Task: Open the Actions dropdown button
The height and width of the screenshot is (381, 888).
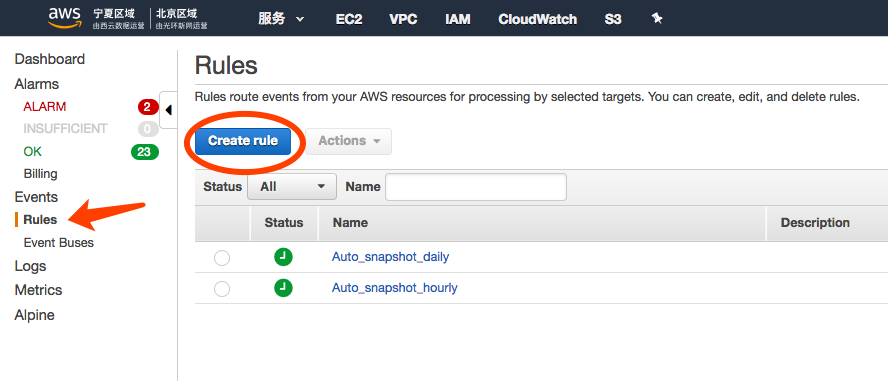Action: [x=348, y=141]
